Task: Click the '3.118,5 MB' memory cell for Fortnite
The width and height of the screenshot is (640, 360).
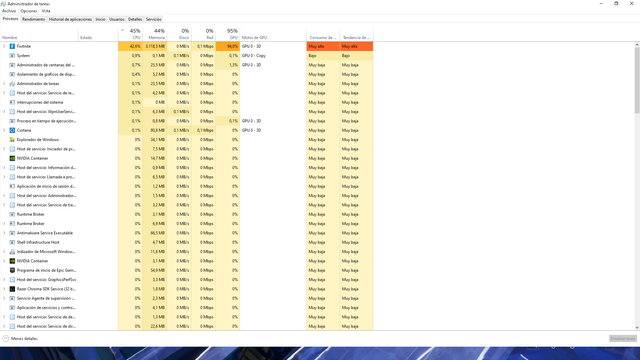Action: pyautogui.click(x=155, y=46)
